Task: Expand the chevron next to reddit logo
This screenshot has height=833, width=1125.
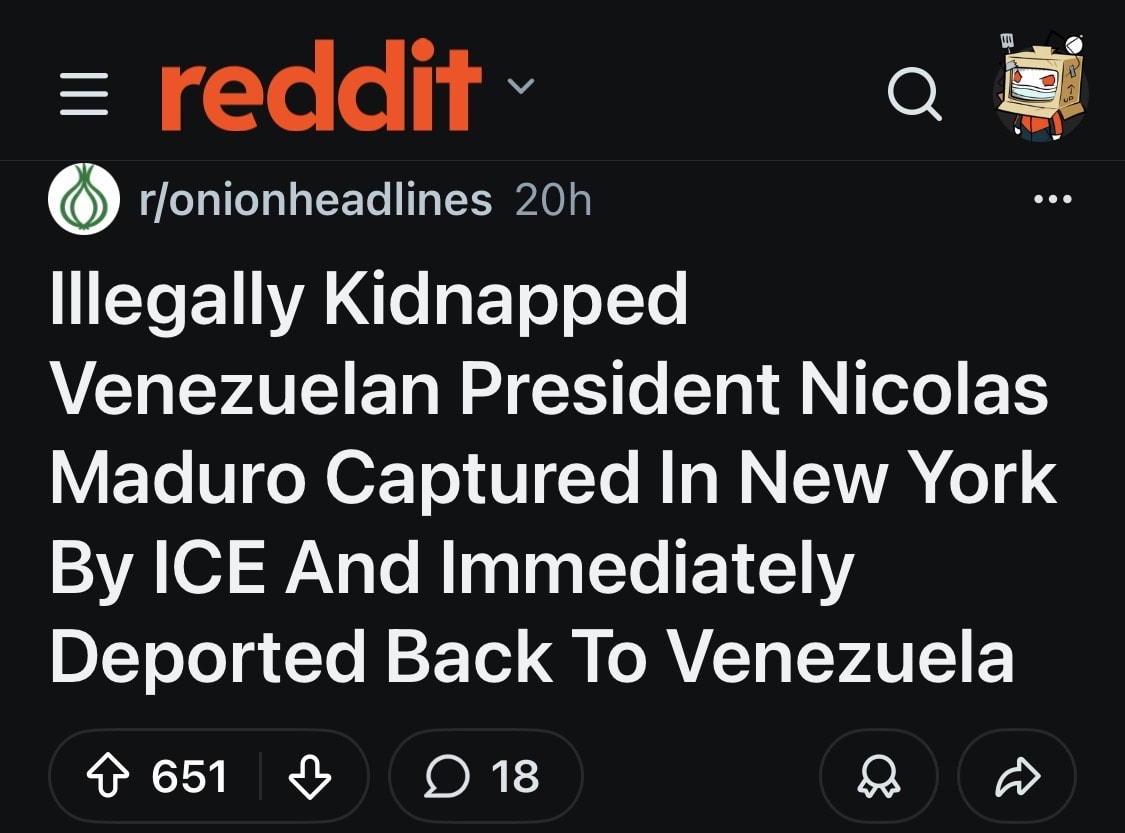Action: click(x=521, y=86)
